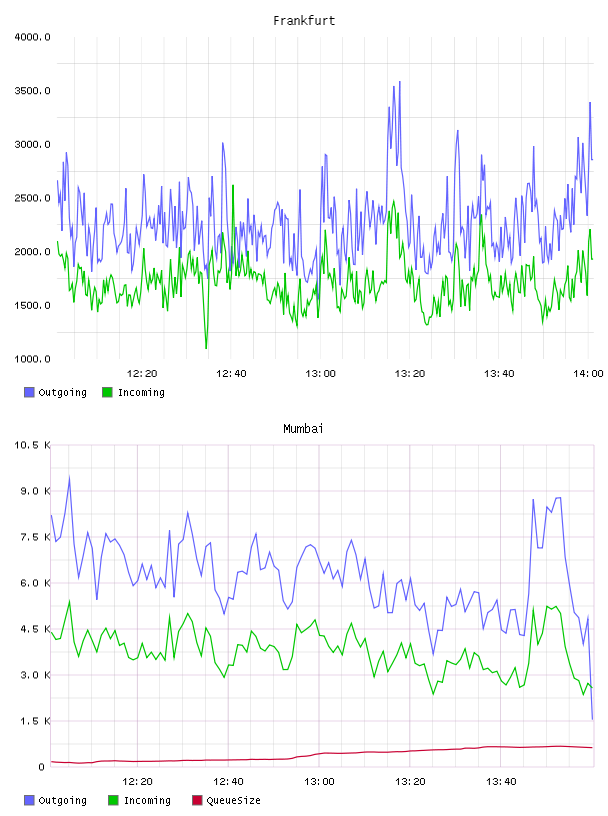608x816 pixels.
Task: Click the first Outgoing peak in Mumbai chart
Action: click(x=69, y=477)
